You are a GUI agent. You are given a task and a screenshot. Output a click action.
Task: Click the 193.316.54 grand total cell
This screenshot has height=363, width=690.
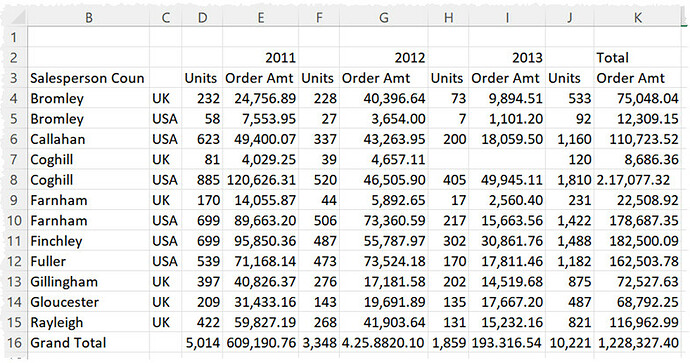507,342
